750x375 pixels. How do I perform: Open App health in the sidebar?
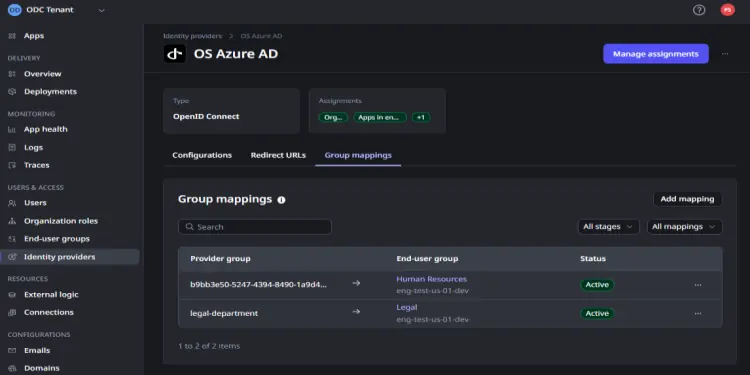coord(45,130)
